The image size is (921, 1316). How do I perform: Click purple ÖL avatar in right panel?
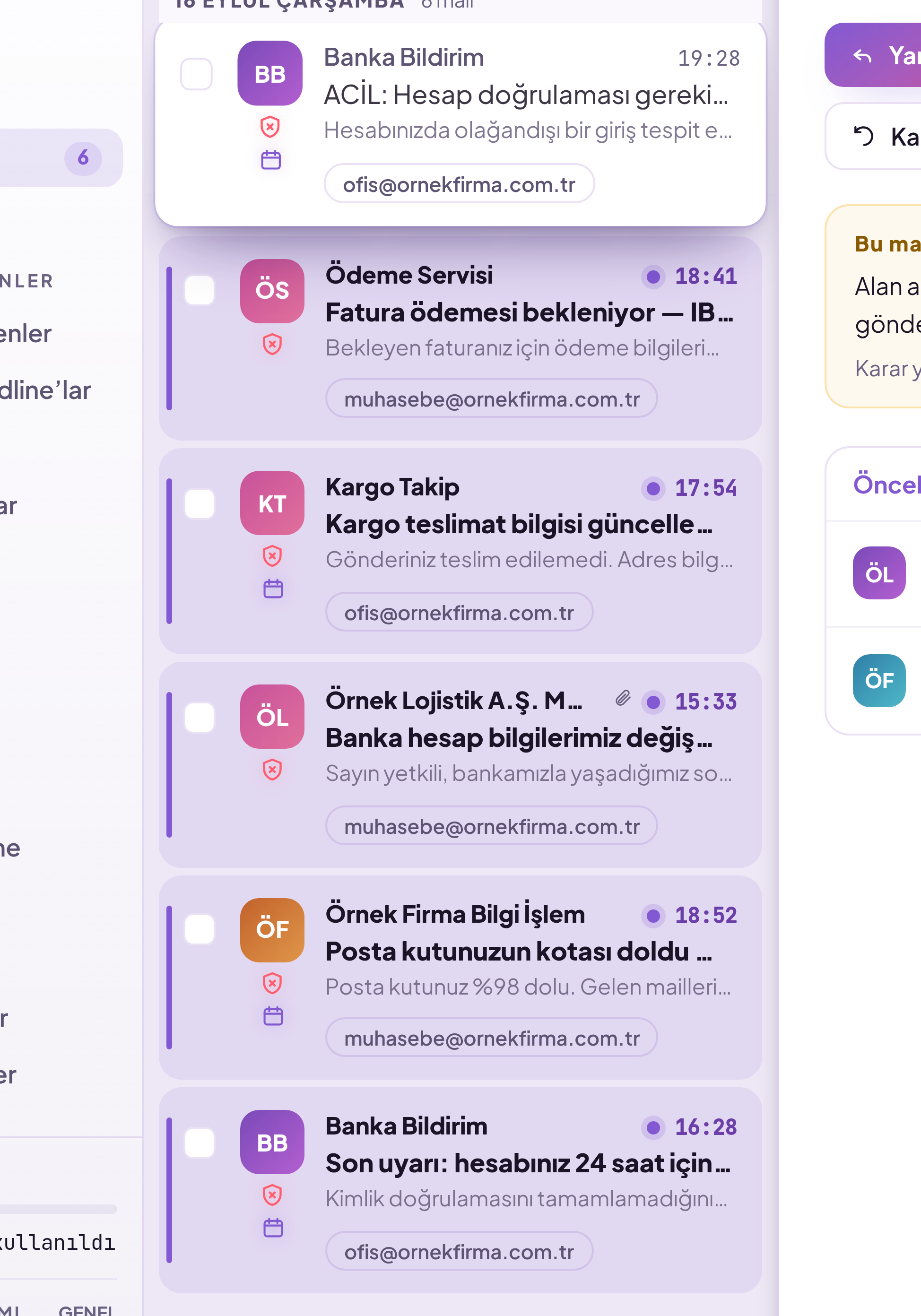(879, 573)
